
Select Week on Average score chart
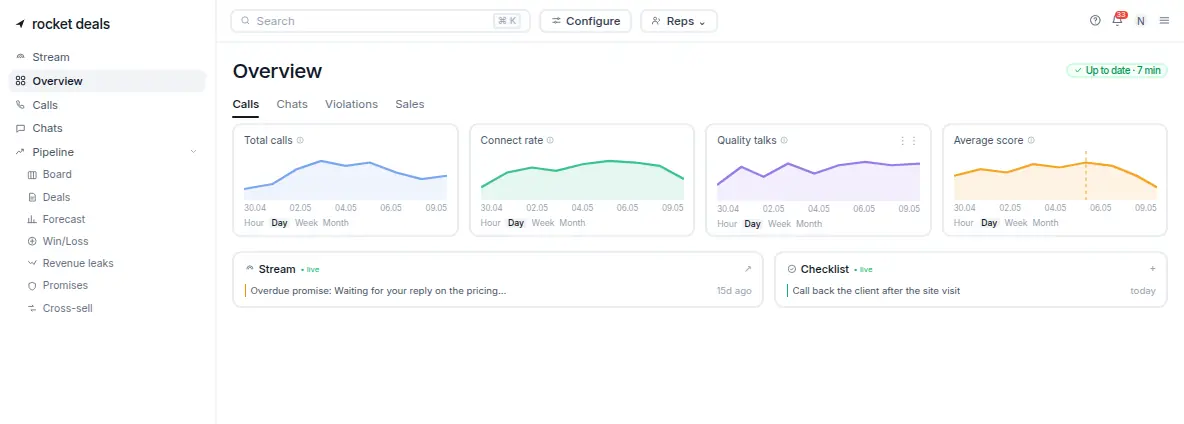tap(1016, 223)
